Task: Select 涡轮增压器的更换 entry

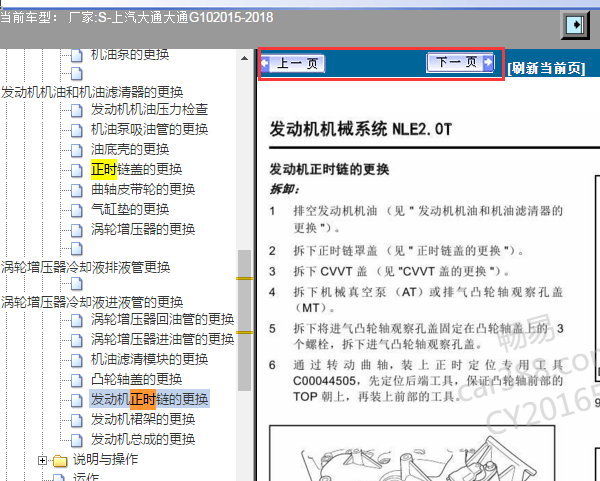Action: tap(143, 229)
